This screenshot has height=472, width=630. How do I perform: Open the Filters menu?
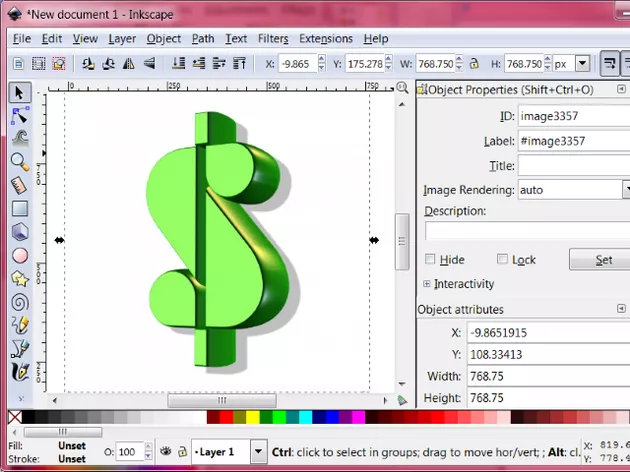click(272, 39)
